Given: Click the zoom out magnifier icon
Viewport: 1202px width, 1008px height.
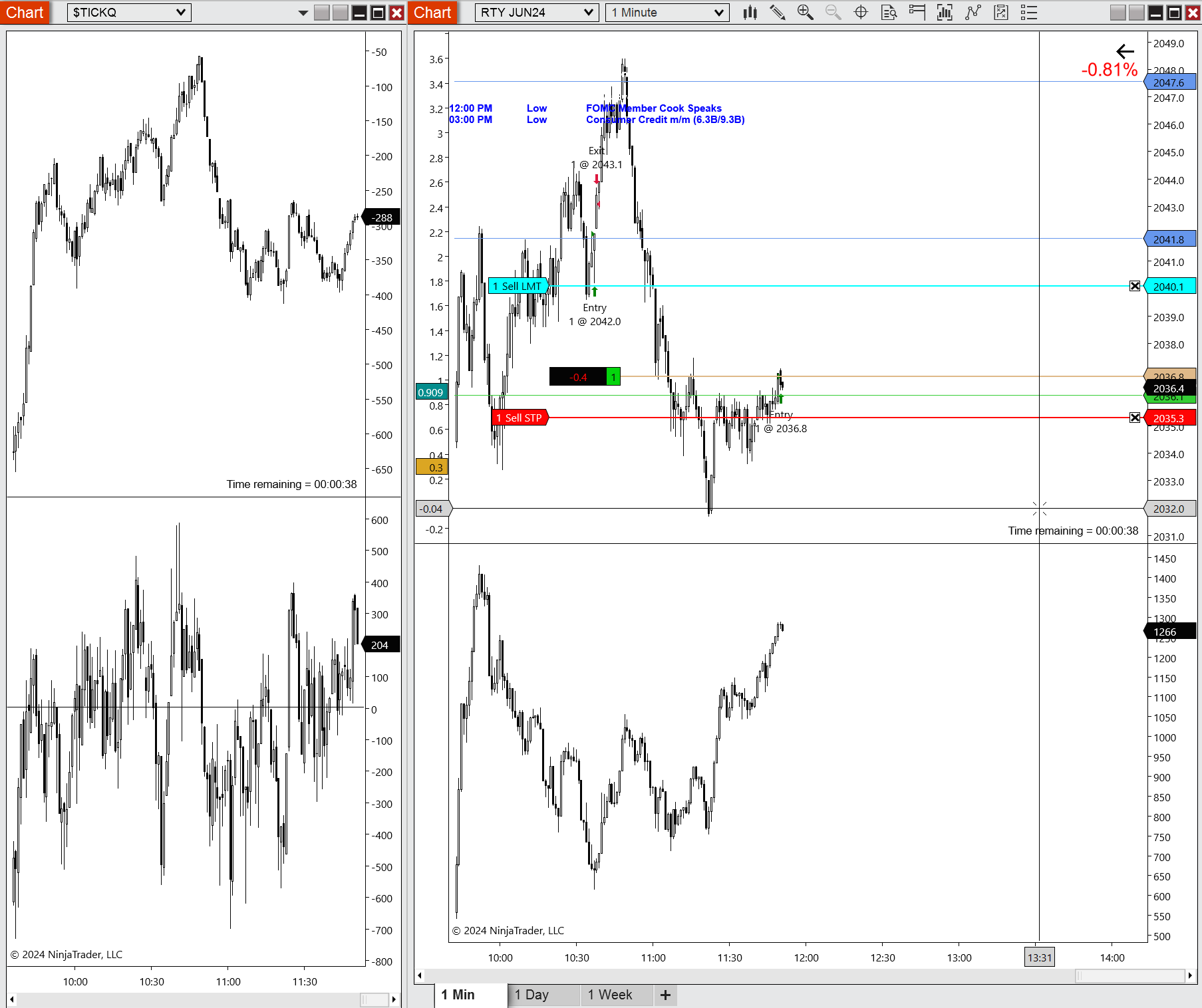Looking at the screenshot, I should 833,12.
